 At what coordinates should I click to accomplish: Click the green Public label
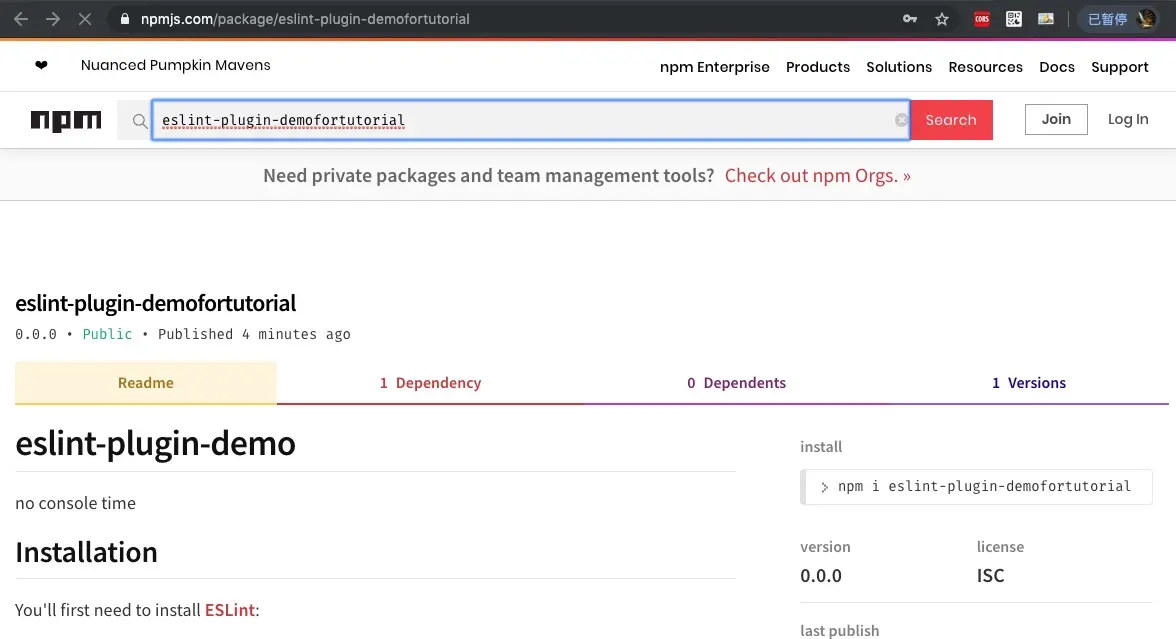(107, 334)
